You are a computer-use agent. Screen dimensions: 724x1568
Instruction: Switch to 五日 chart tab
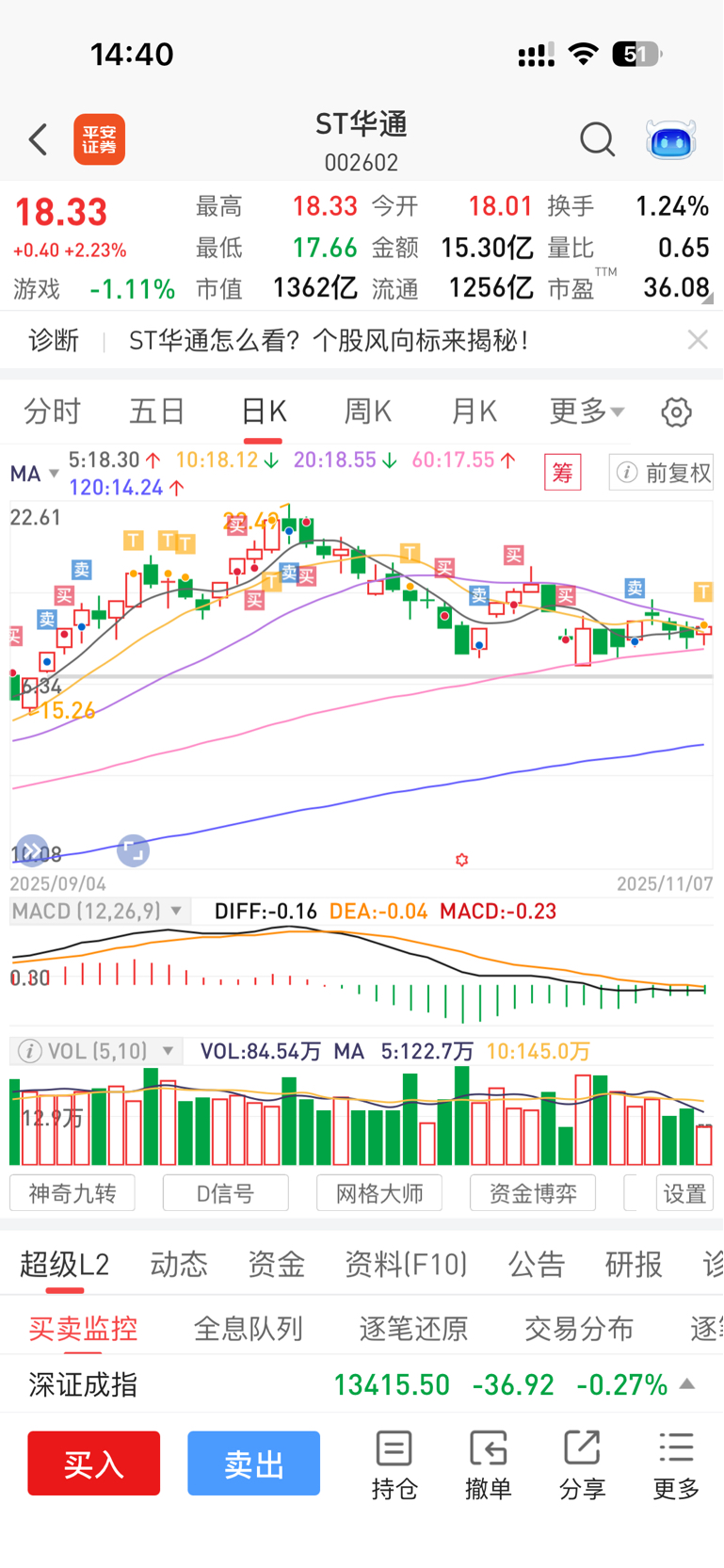(x=157, y=412)
